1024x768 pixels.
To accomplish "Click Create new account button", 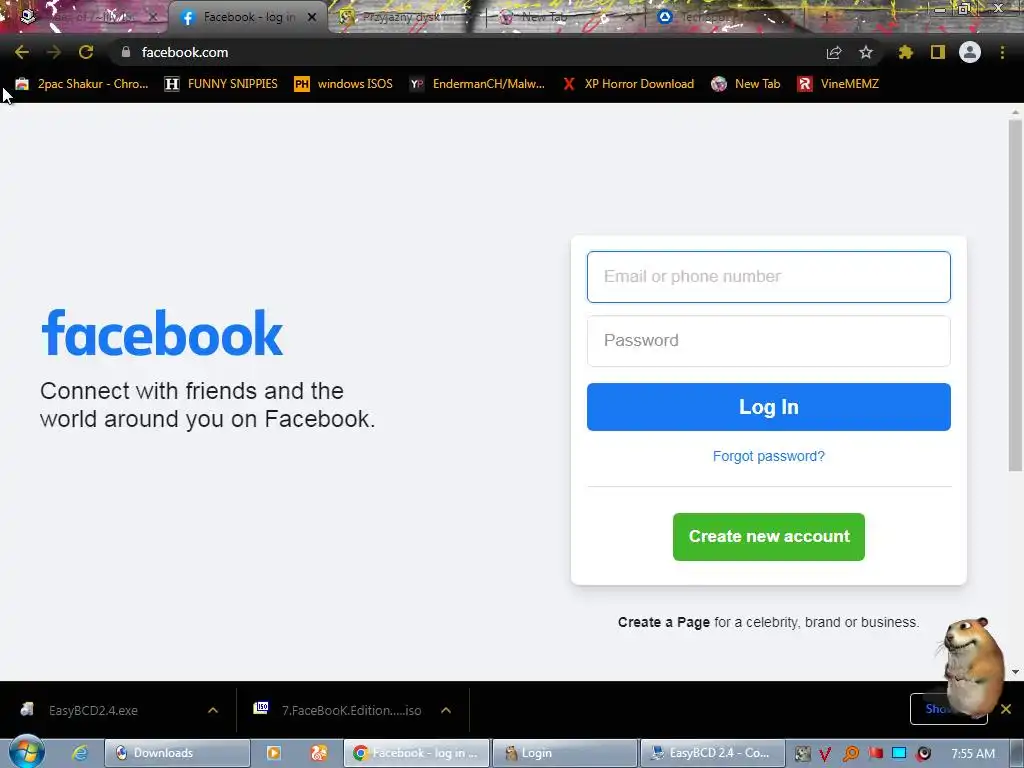I will coord(769,537).
